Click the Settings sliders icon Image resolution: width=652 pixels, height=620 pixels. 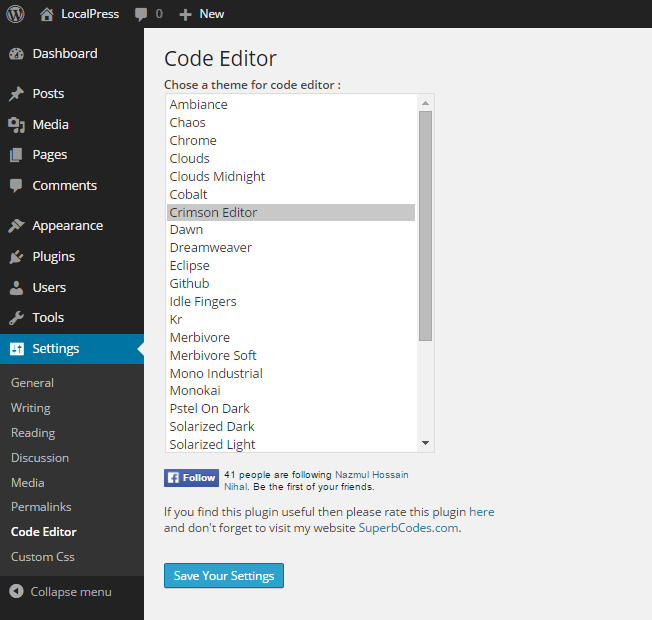[17, 348]
